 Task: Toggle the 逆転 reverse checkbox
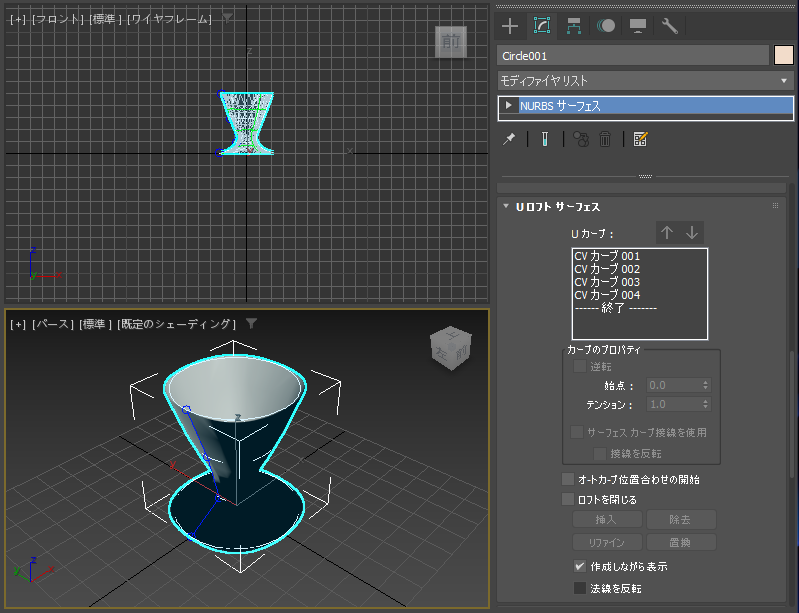(579, 366)
